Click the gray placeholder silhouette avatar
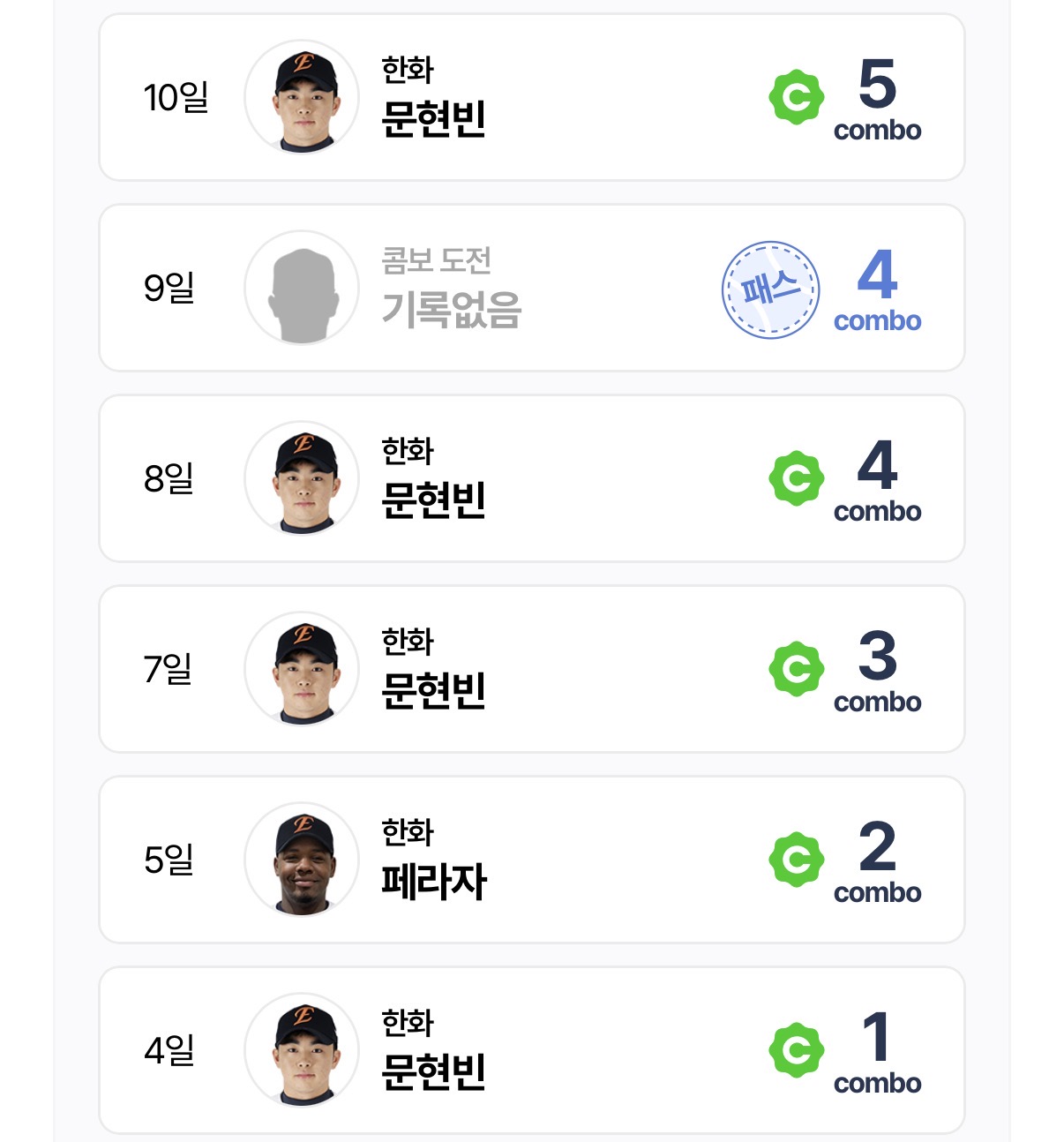1064x1142 pixels. click(302, 289)
